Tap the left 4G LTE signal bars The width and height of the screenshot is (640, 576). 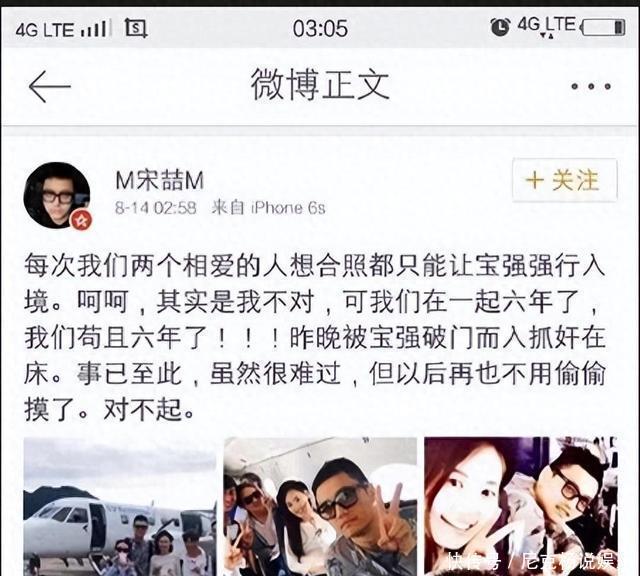coord(96,29)
